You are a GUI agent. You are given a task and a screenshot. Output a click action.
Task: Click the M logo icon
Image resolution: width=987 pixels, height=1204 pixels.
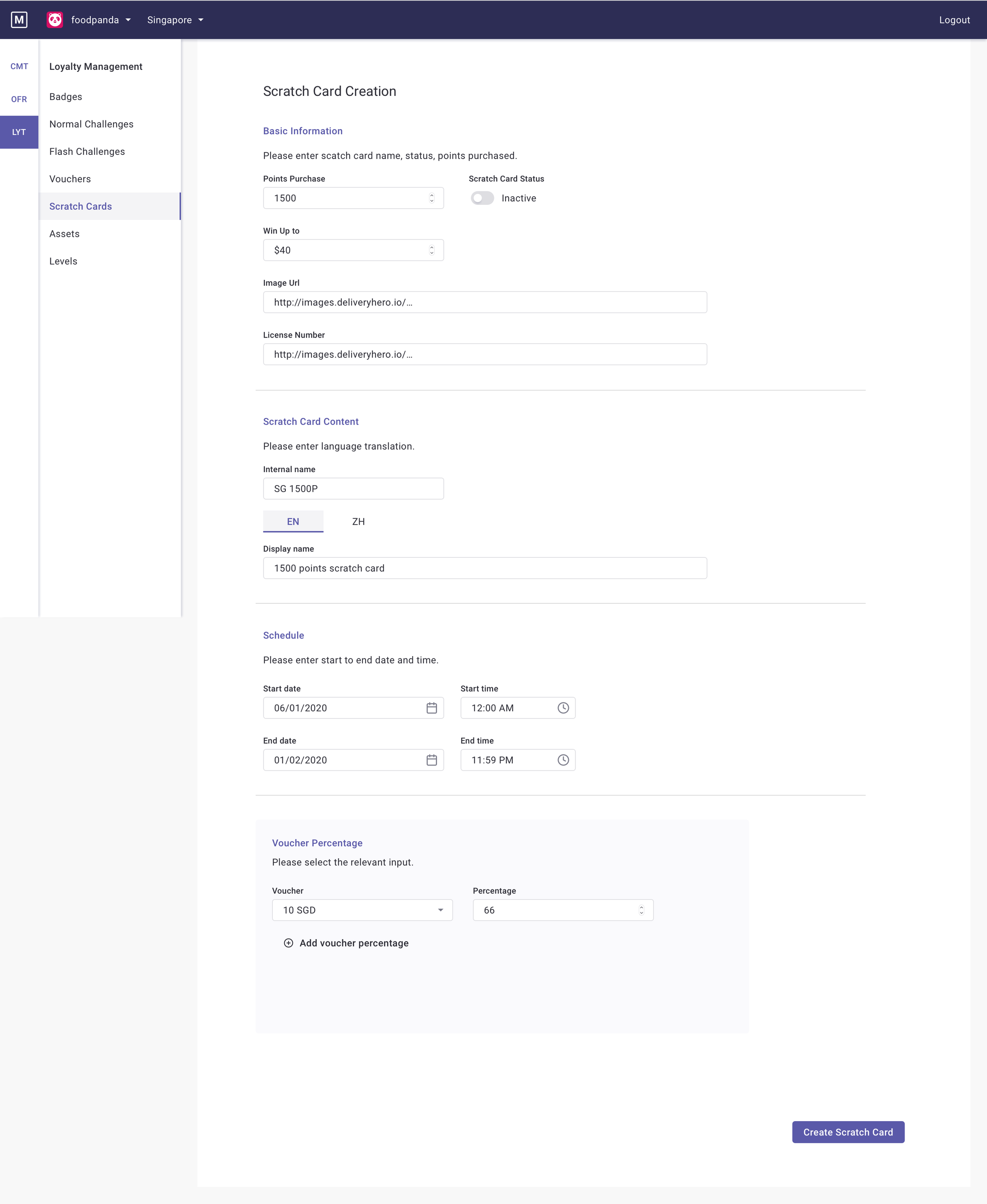[x=19, y=20]
